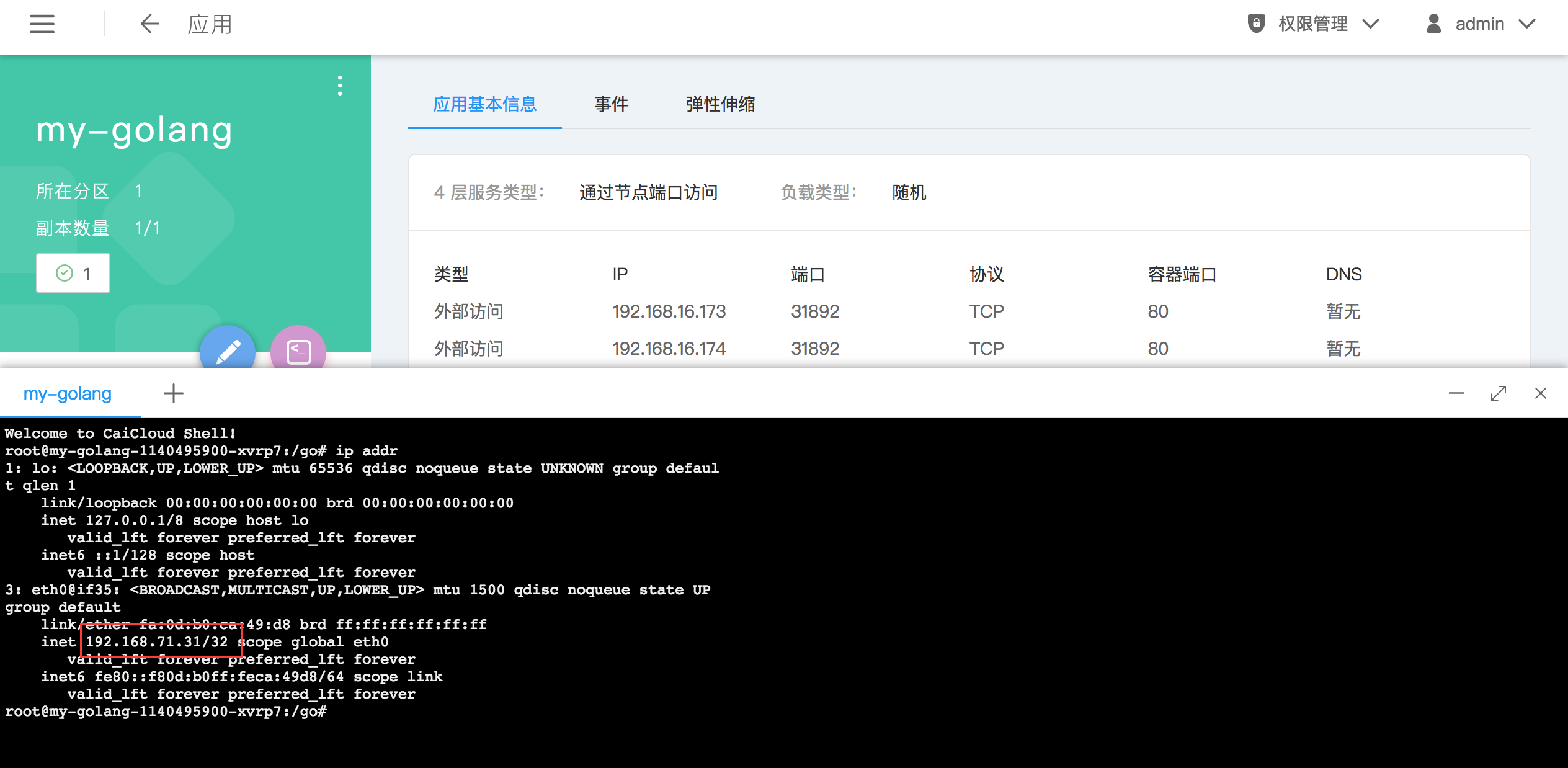The image size is (1568, 768).
Task: Click the 192.168.16.173 IP address
Action: [x=669, y=311]
